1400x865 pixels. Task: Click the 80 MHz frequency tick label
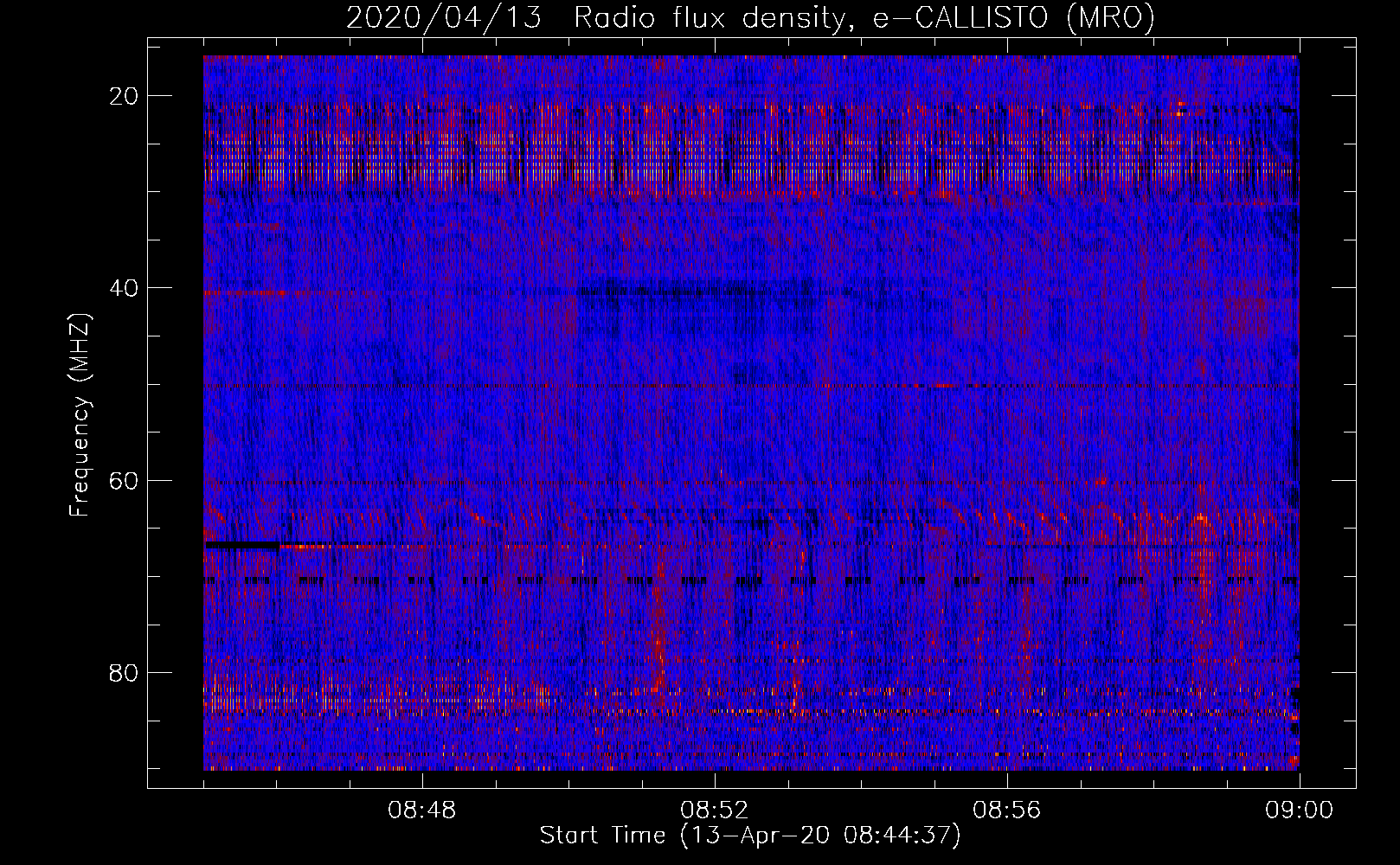point(125,672)
